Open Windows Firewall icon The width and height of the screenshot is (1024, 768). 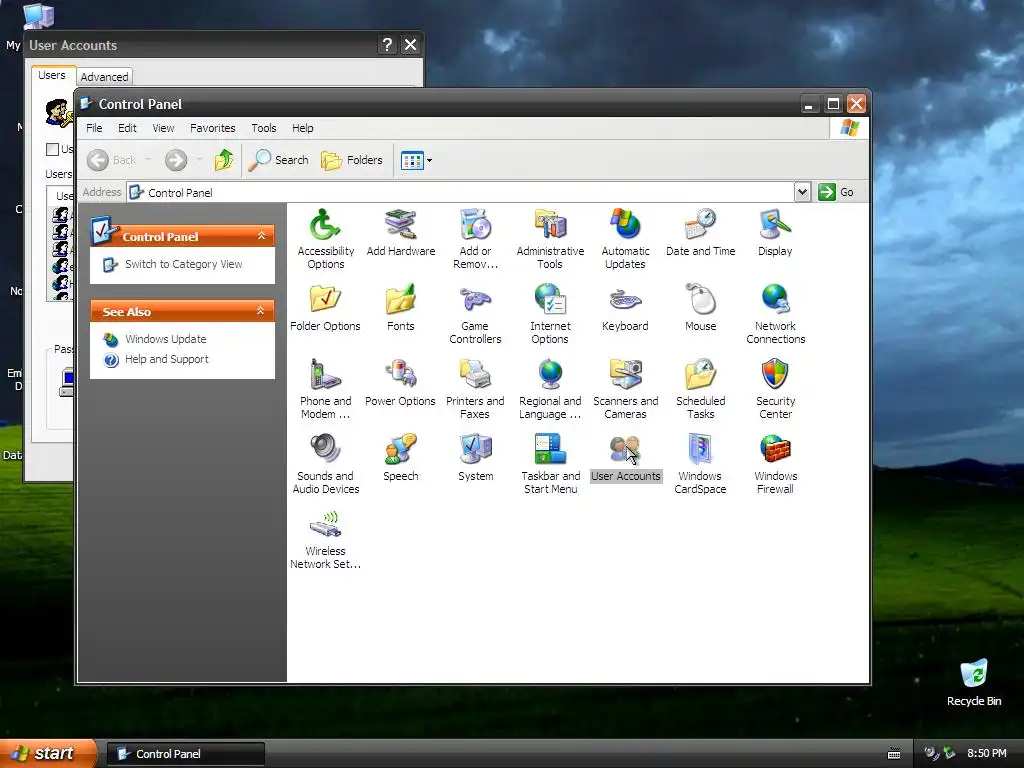[x=775, y=464]
